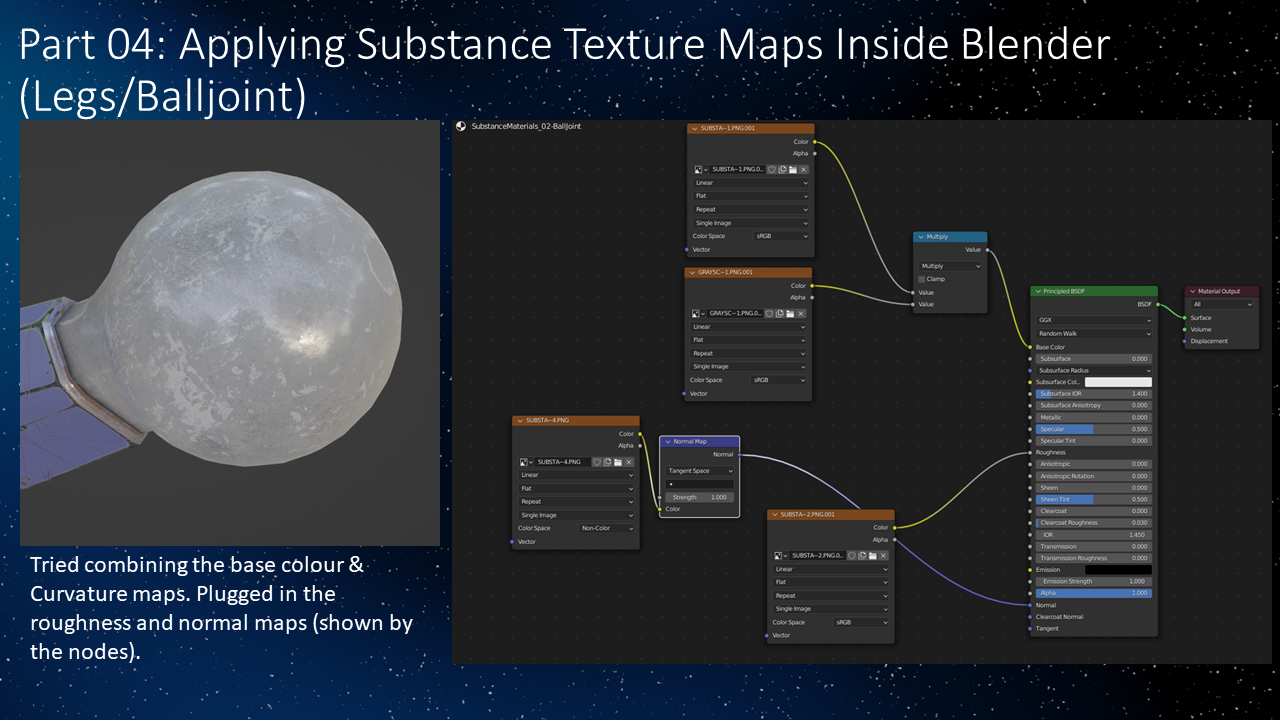
Task: Click new image copy icon on SUBSTA~4.PNG node
Action: (608, 462)
